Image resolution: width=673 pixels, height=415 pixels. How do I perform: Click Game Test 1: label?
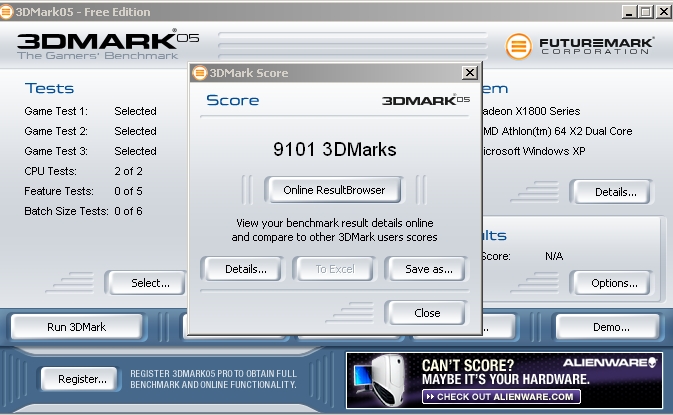(56, 111)
